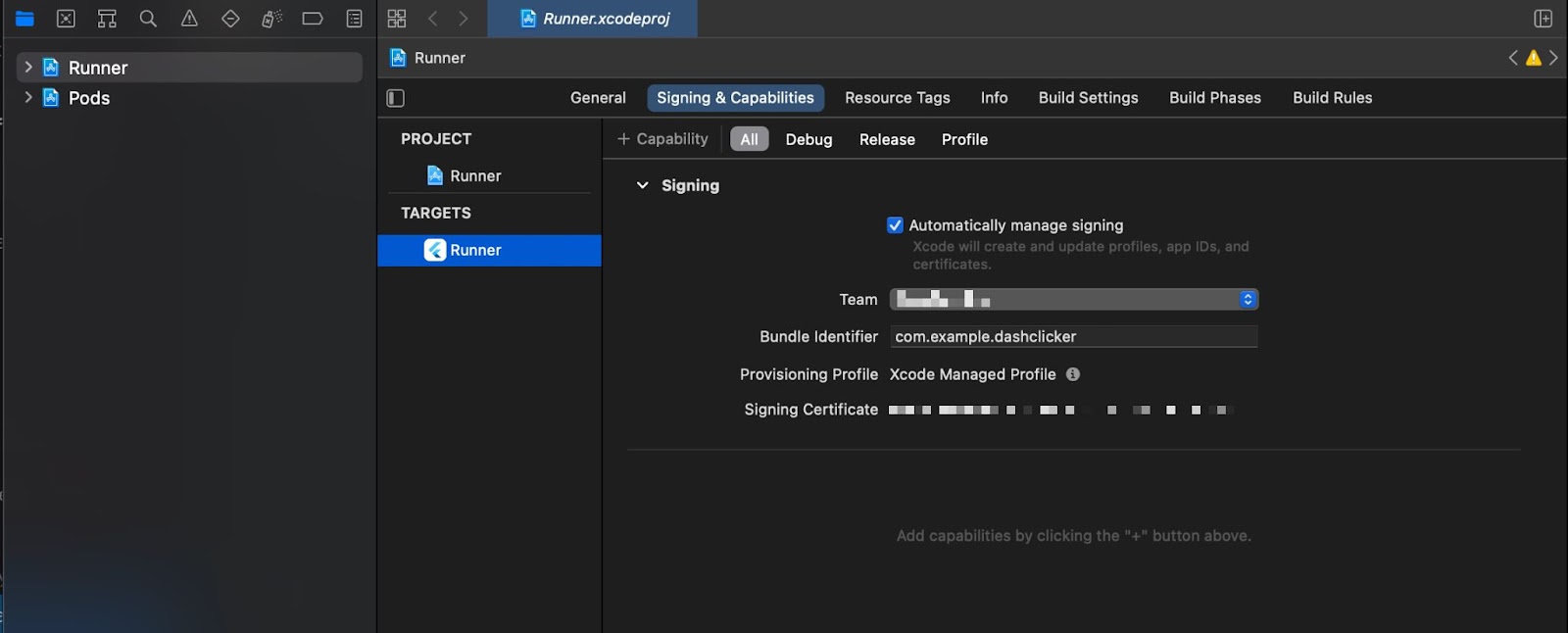Expand the Runner project in navigator
The width and height of the screenshot is (1568, 633).
click(x=28, y=68)
